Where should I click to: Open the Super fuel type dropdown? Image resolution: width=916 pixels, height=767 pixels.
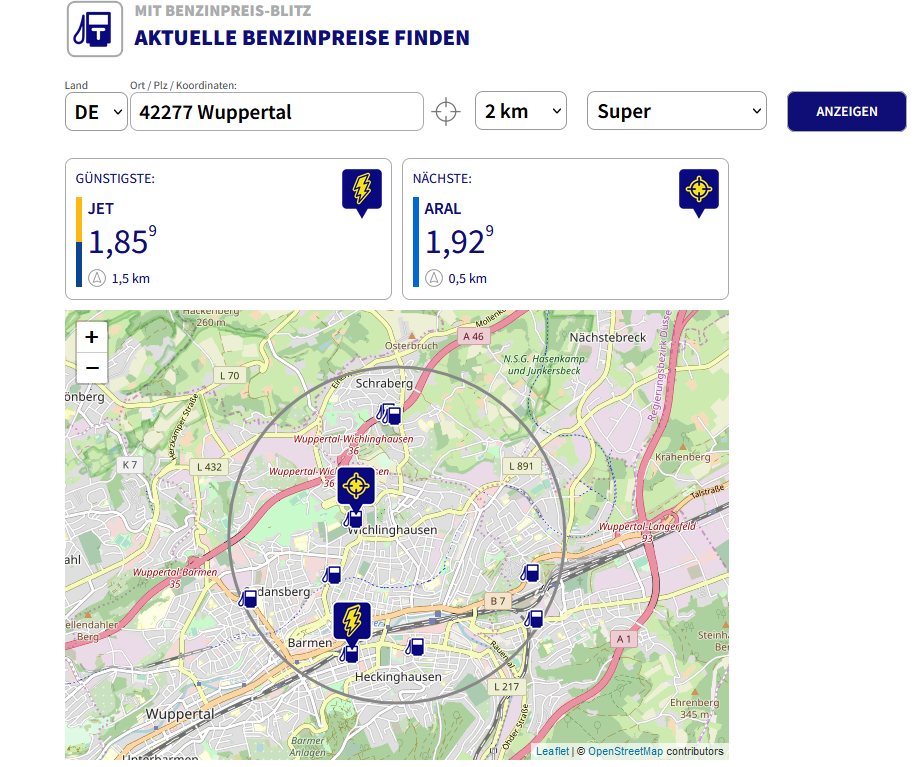coord(676,110)
